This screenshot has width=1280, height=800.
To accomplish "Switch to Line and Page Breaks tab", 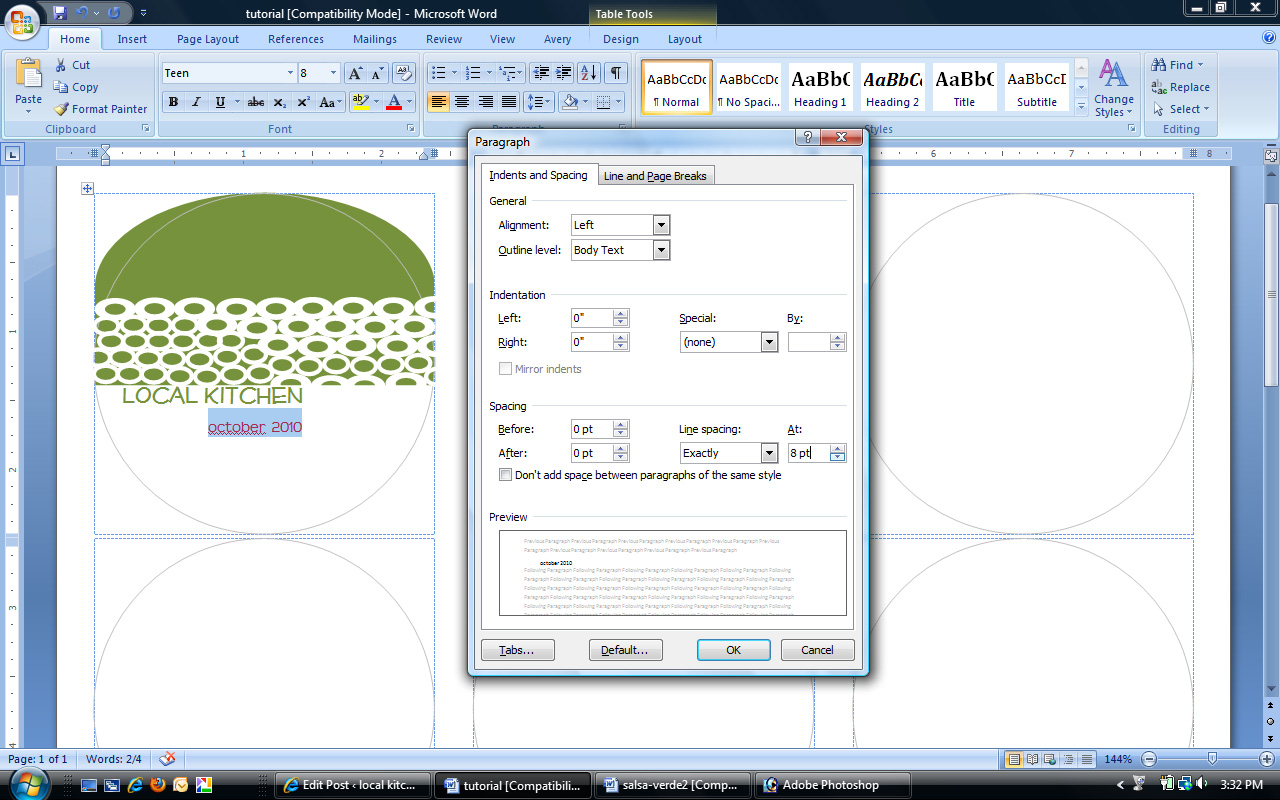I will [655, 176].
